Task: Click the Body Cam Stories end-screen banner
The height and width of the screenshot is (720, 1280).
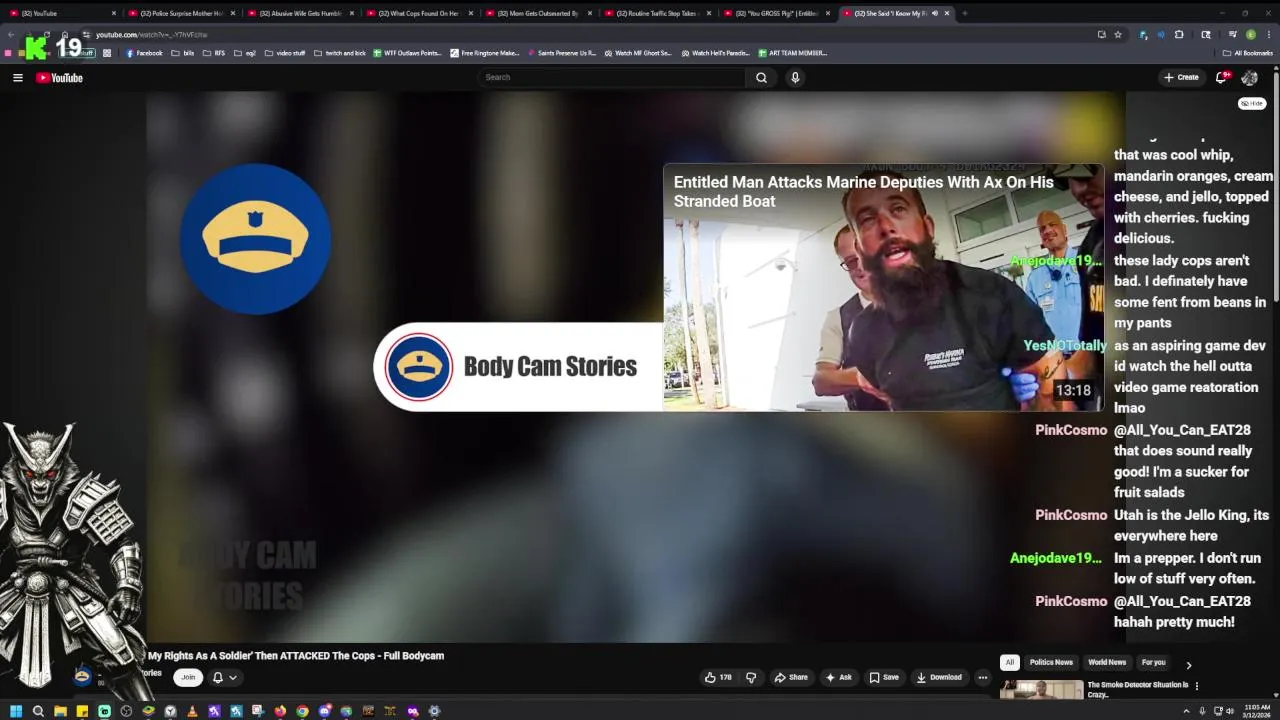Action: [518, 366]
